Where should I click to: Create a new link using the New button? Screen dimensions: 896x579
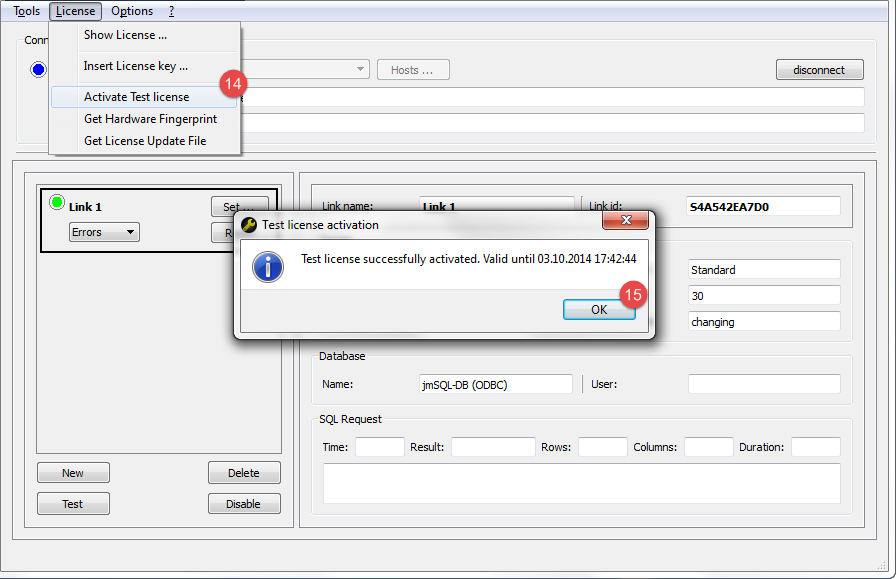[x=72, y=472]
